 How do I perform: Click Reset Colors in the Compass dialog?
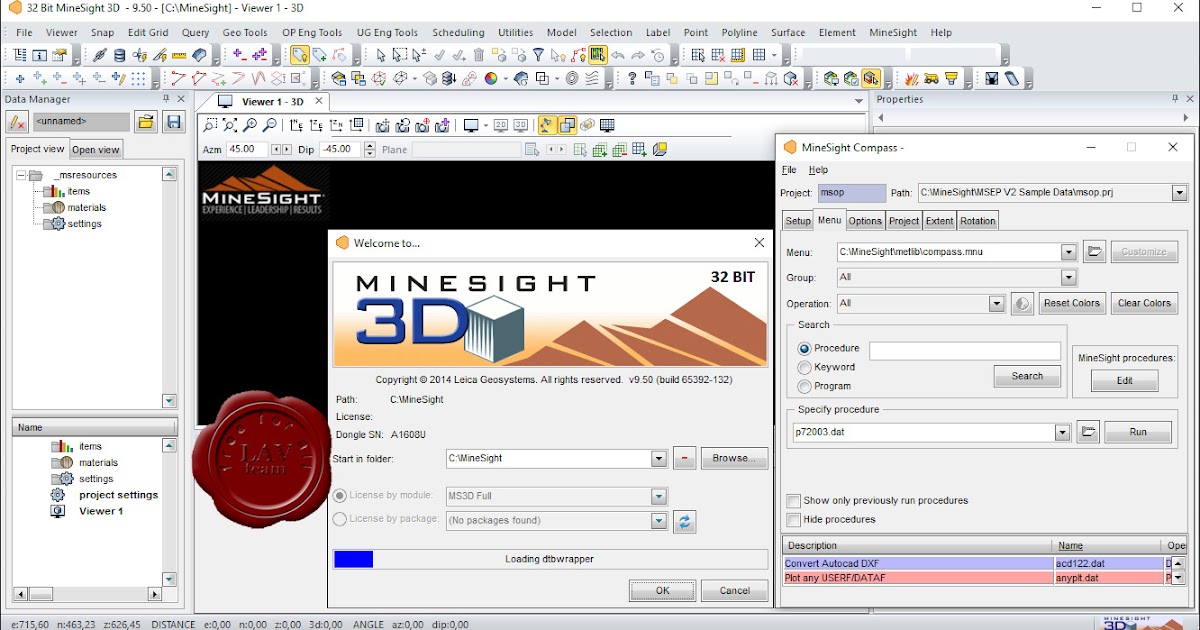click(1072, 303)
